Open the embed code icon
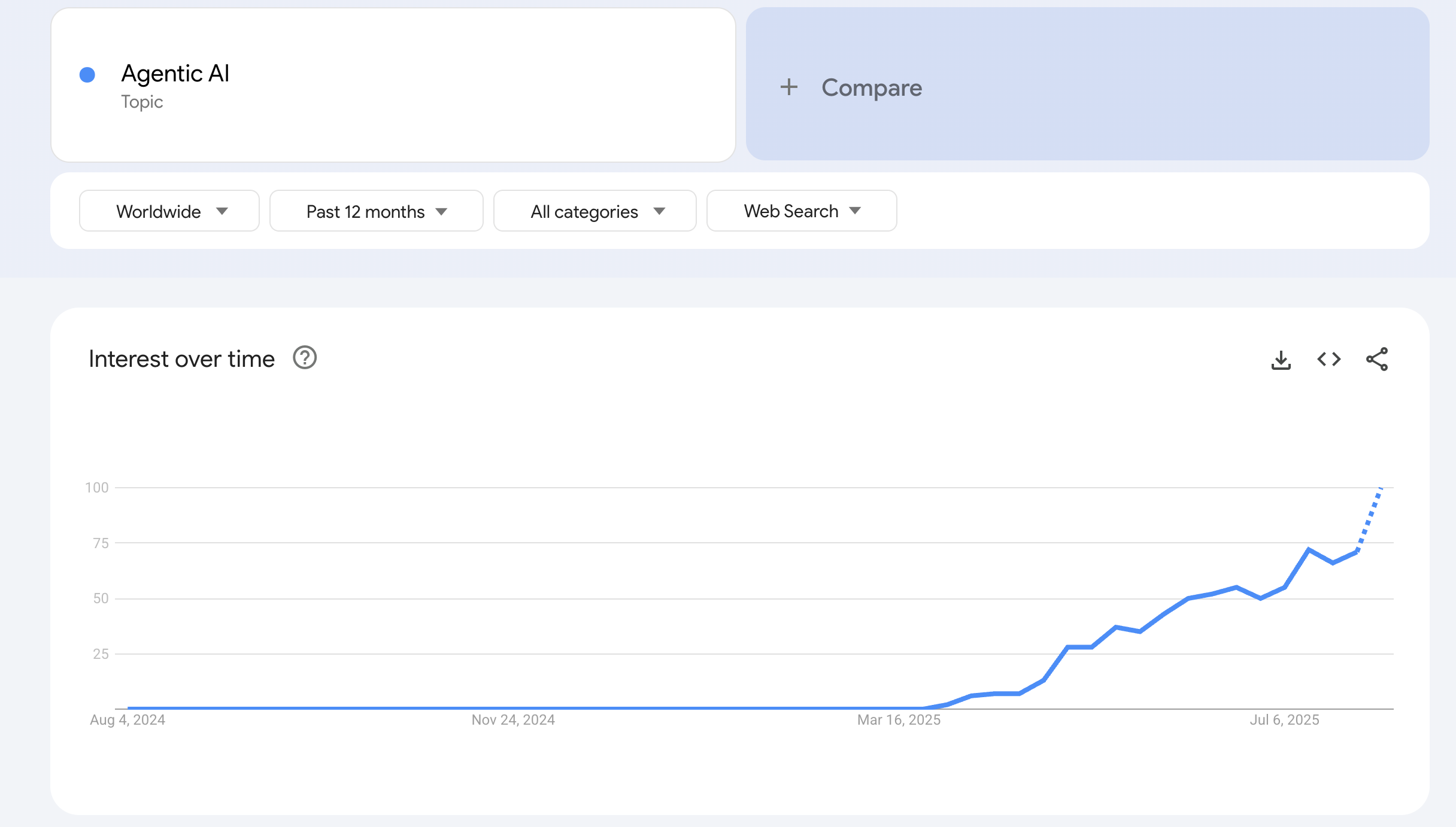This screenshot has height=827, width=1456. (x=1328, y=359)
